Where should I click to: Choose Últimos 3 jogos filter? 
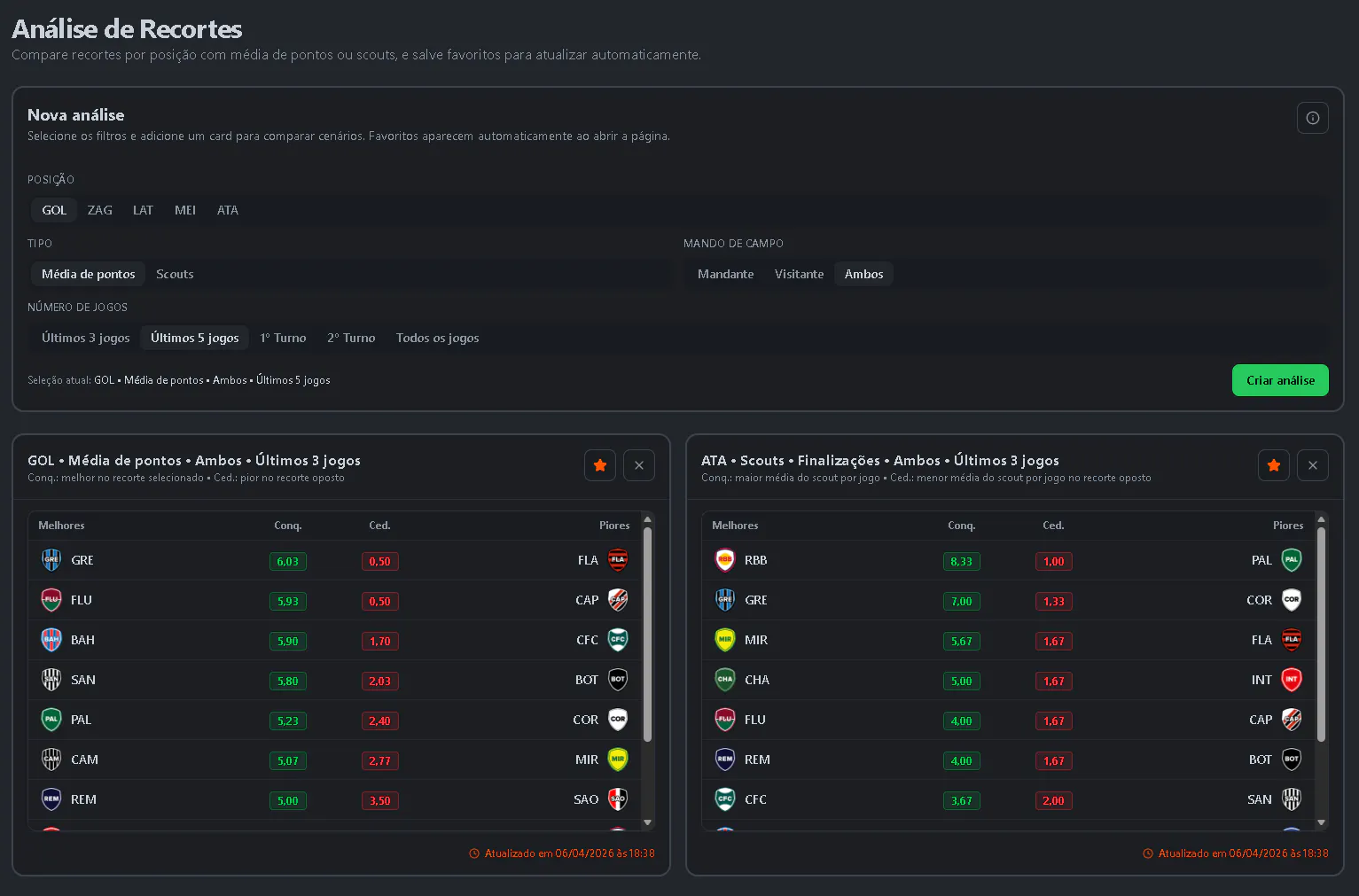pyautogui.click(x=86, y=338)
